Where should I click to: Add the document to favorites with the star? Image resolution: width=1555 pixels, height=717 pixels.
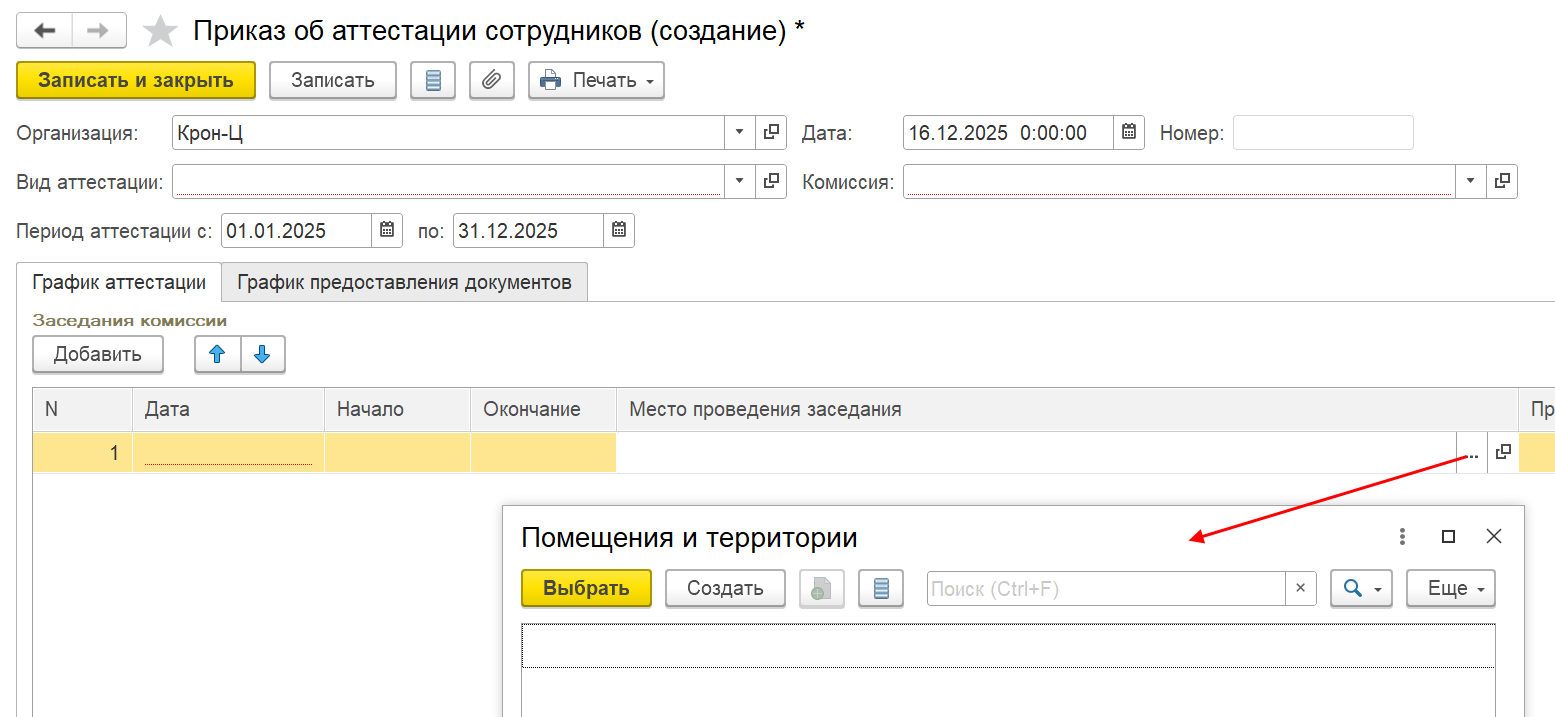tap(160, 32)
